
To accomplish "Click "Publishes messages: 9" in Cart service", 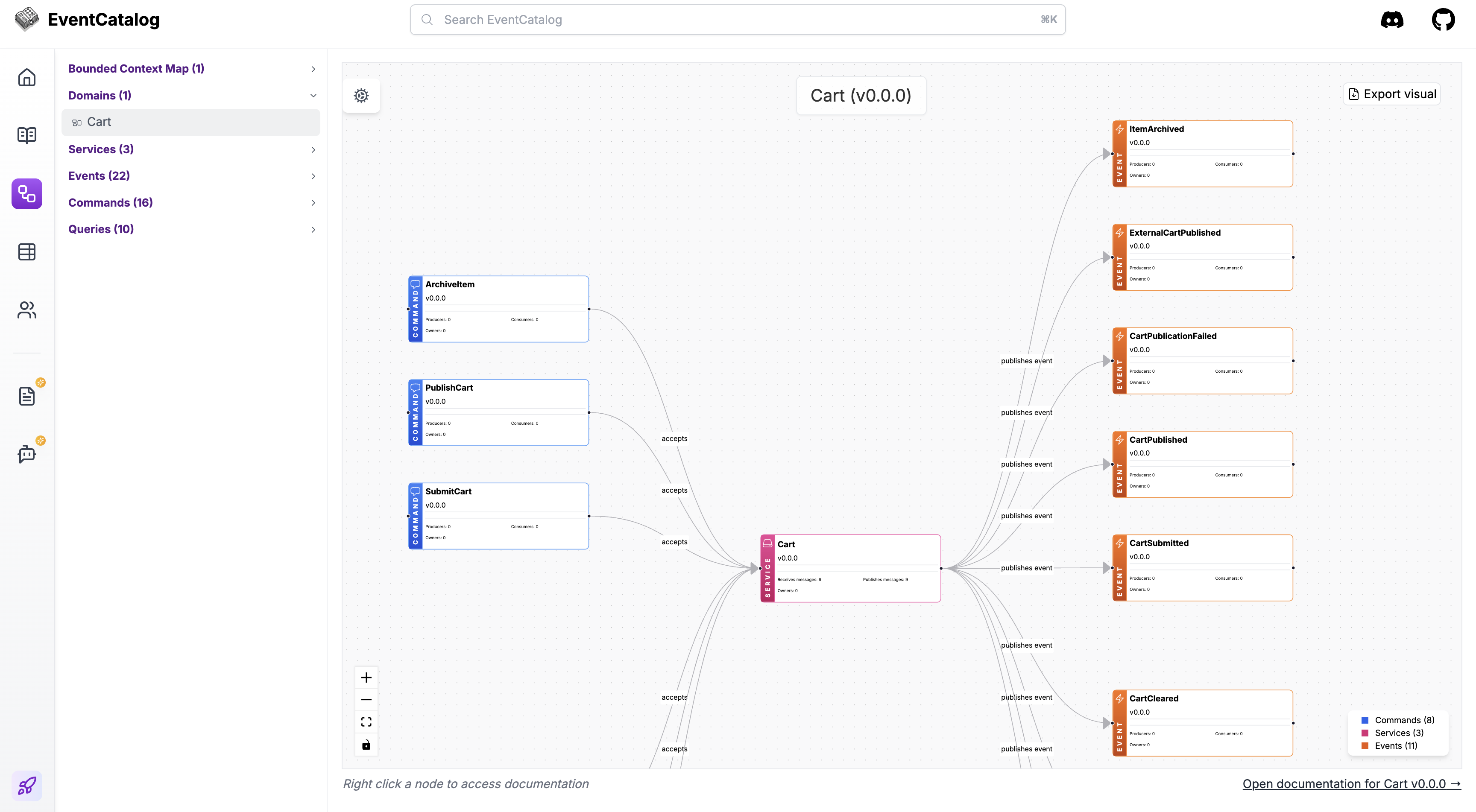I will (885, 579).
